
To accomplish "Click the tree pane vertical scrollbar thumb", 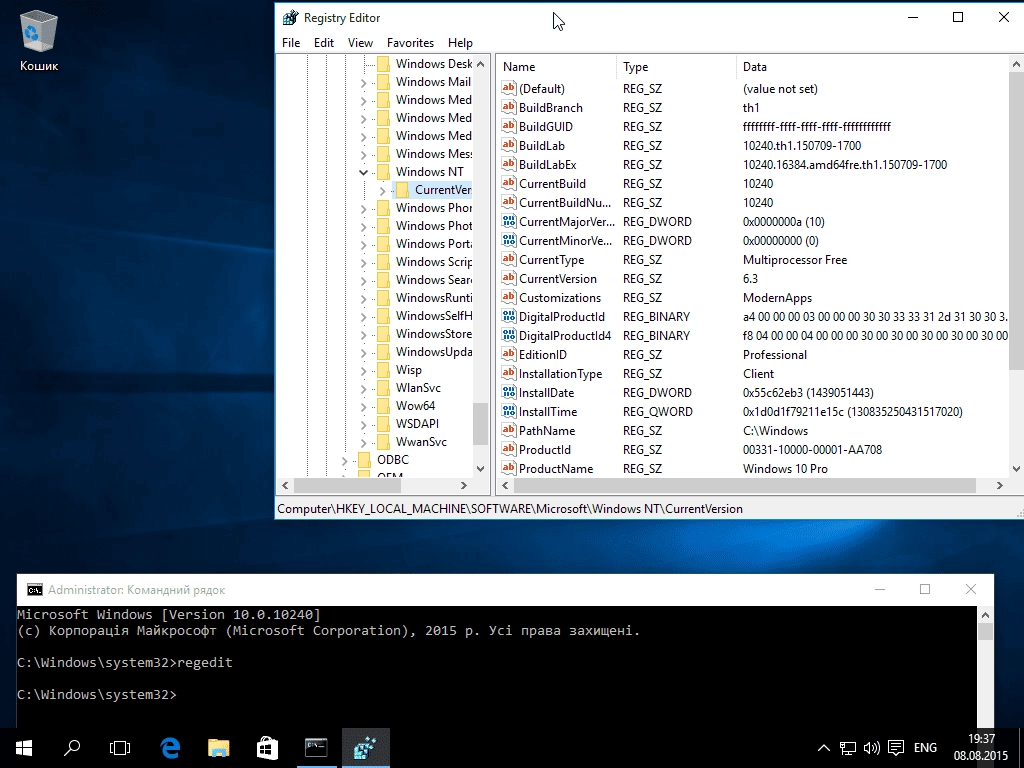I will pos(481,423).
